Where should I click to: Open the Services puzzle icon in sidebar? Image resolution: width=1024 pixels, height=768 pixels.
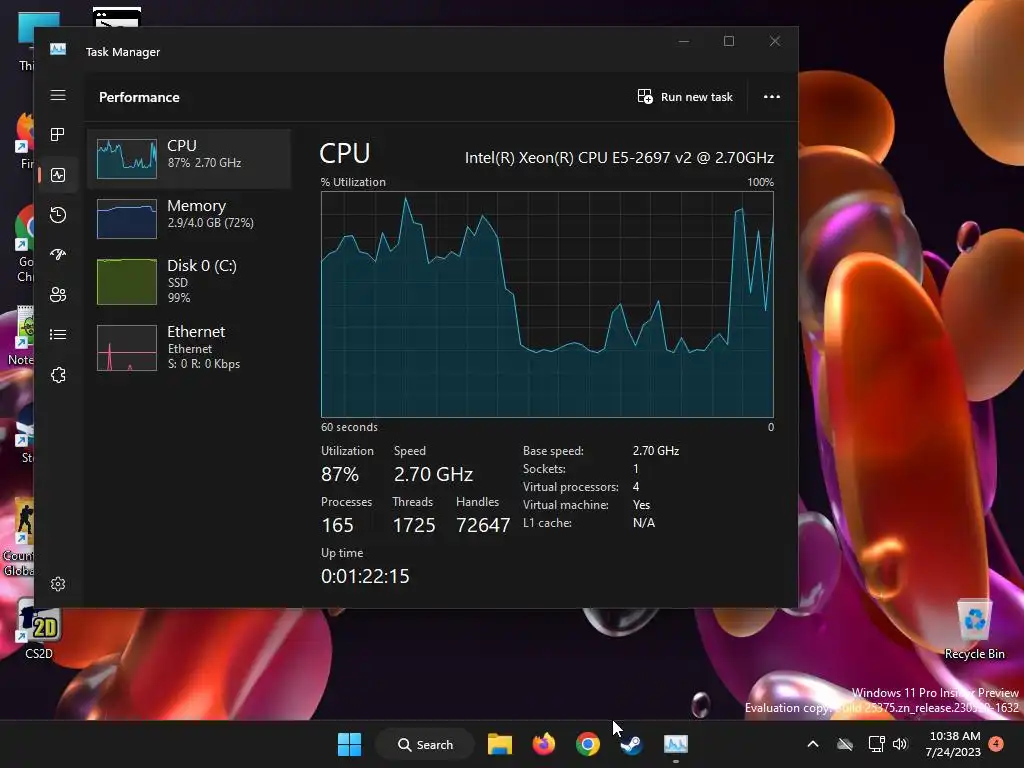point(58,375)
